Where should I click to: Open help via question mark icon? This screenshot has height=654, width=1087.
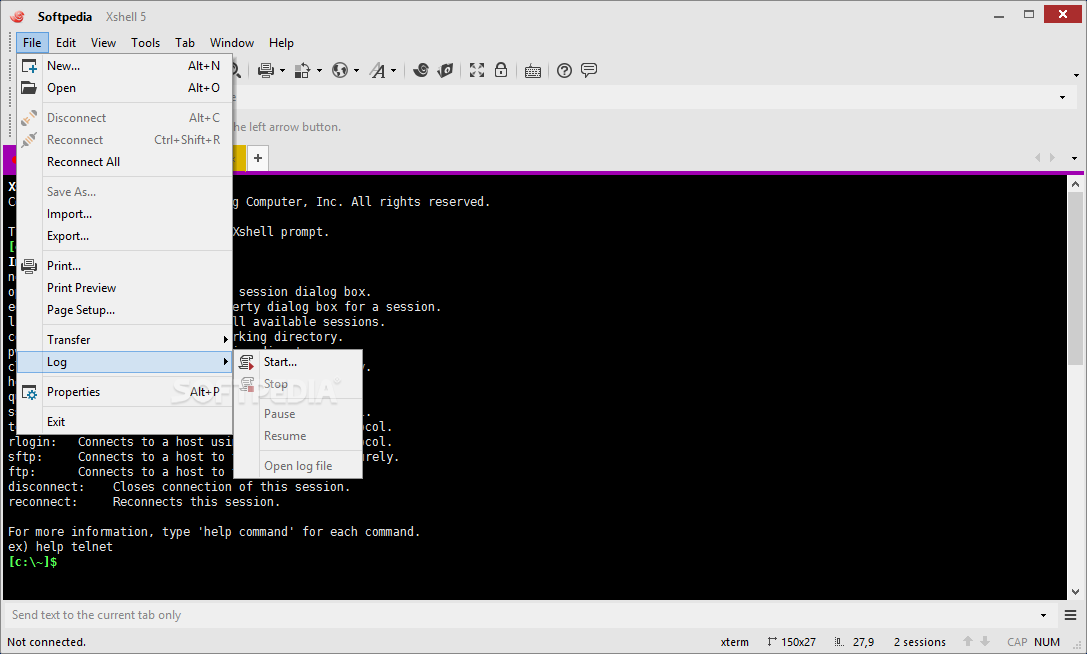(564, 70)
